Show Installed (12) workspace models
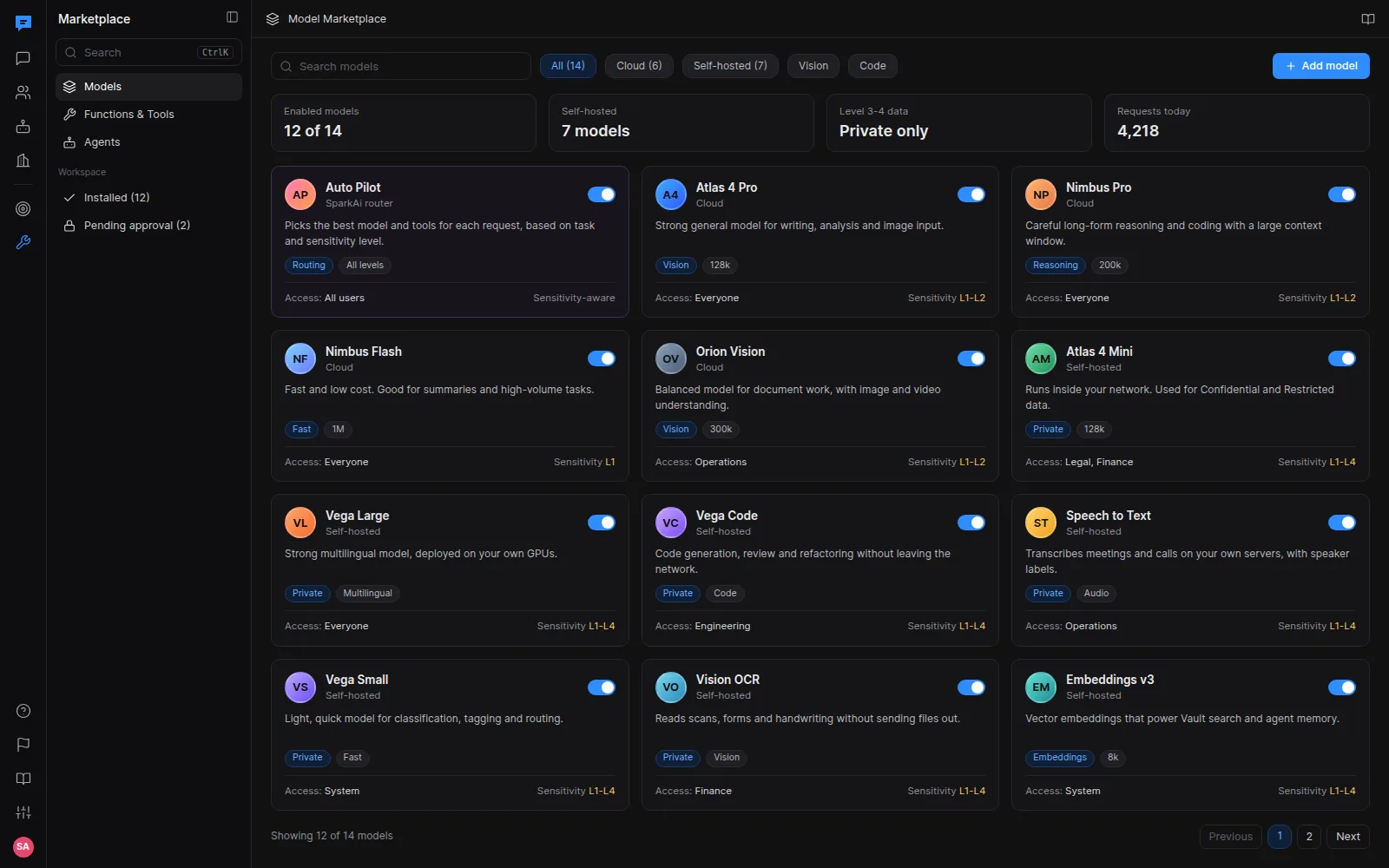 click(x=148, y=198)
